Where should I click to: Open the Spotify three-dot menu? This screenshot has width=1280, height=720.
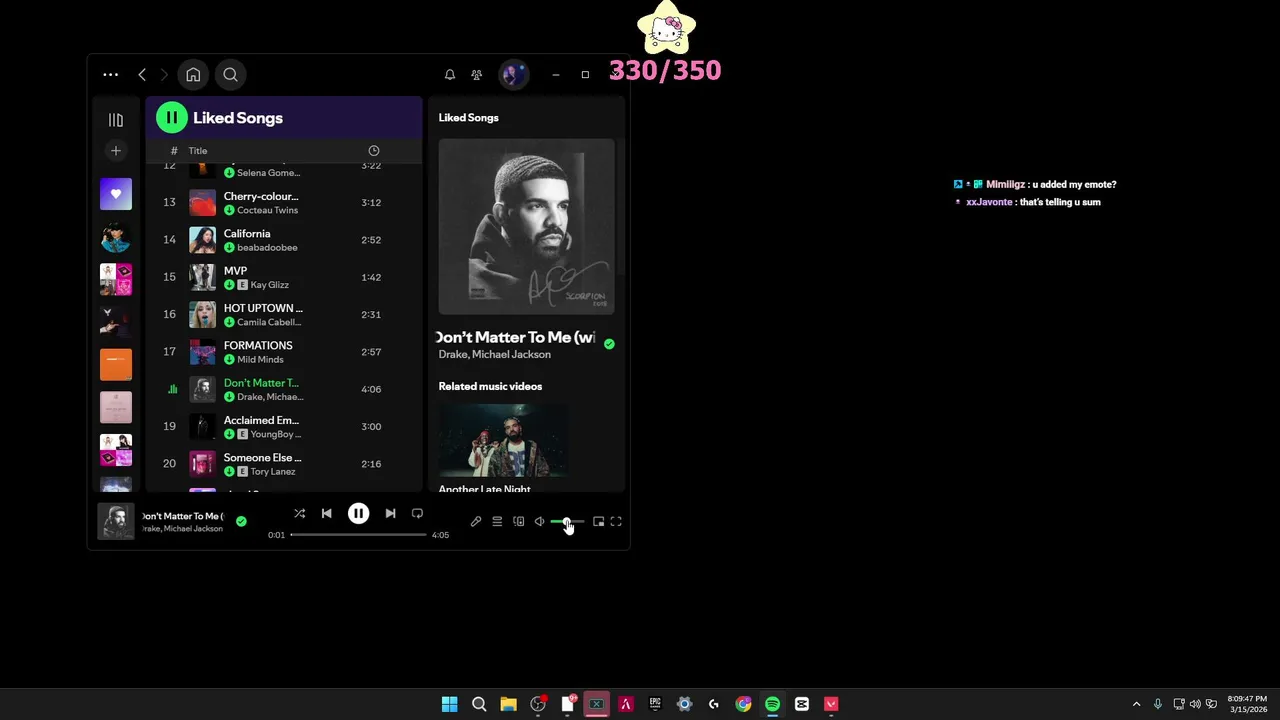(x=110, y=75)
